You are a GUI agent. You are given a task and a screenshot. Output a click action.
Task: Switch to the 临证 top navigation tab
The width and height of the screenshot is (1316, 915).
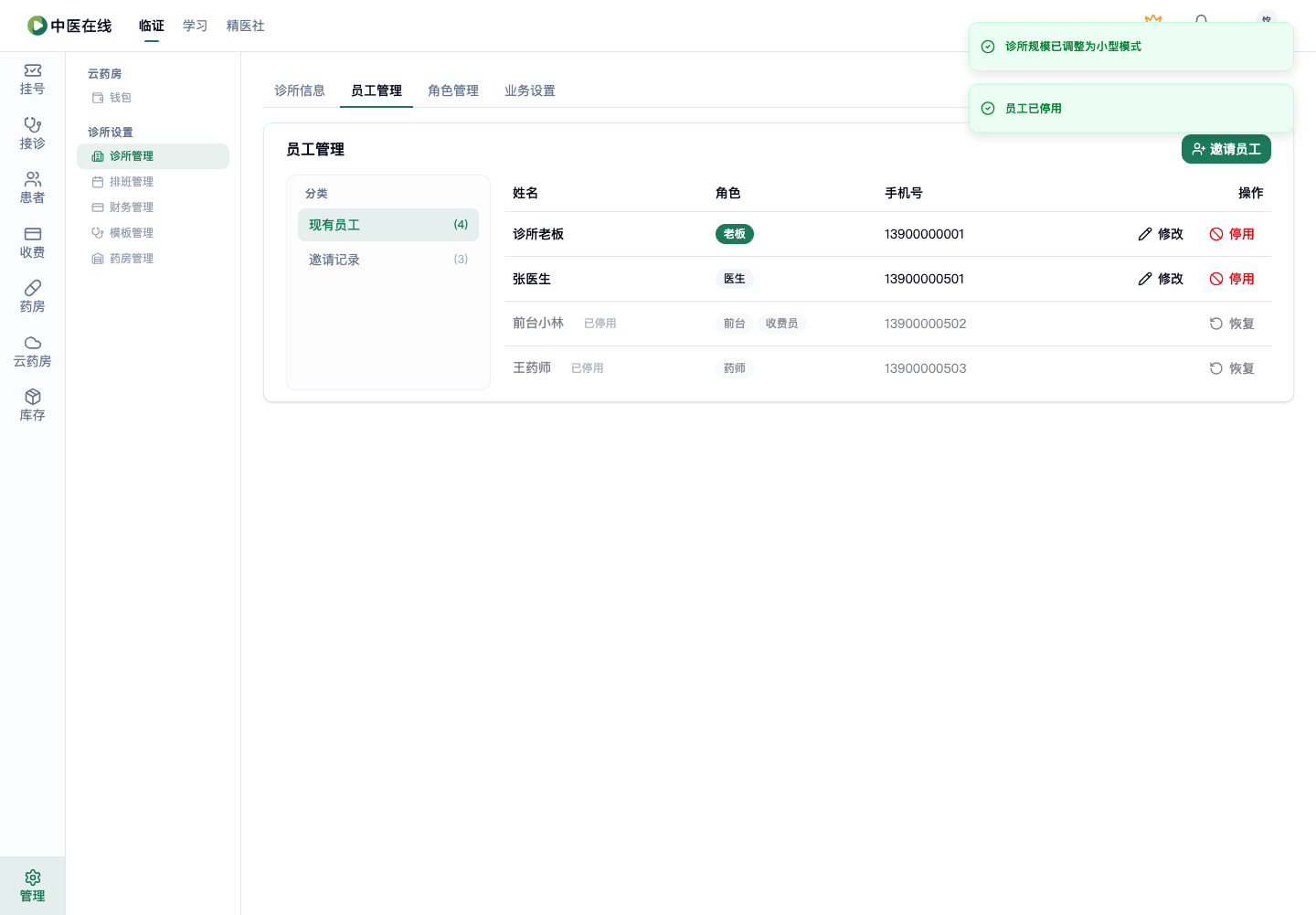click(152, 26)
